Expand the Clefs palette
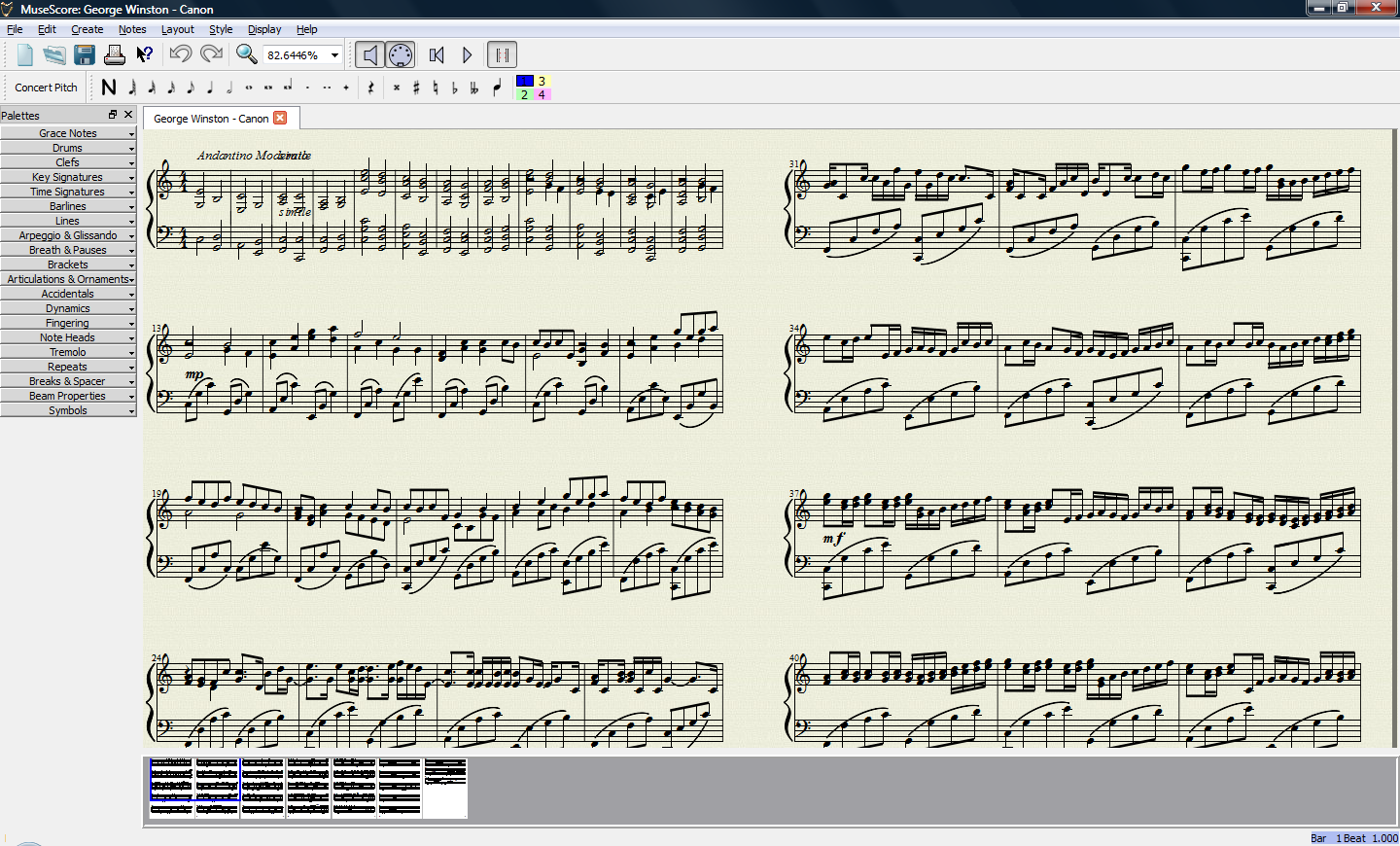 [68, 162]
